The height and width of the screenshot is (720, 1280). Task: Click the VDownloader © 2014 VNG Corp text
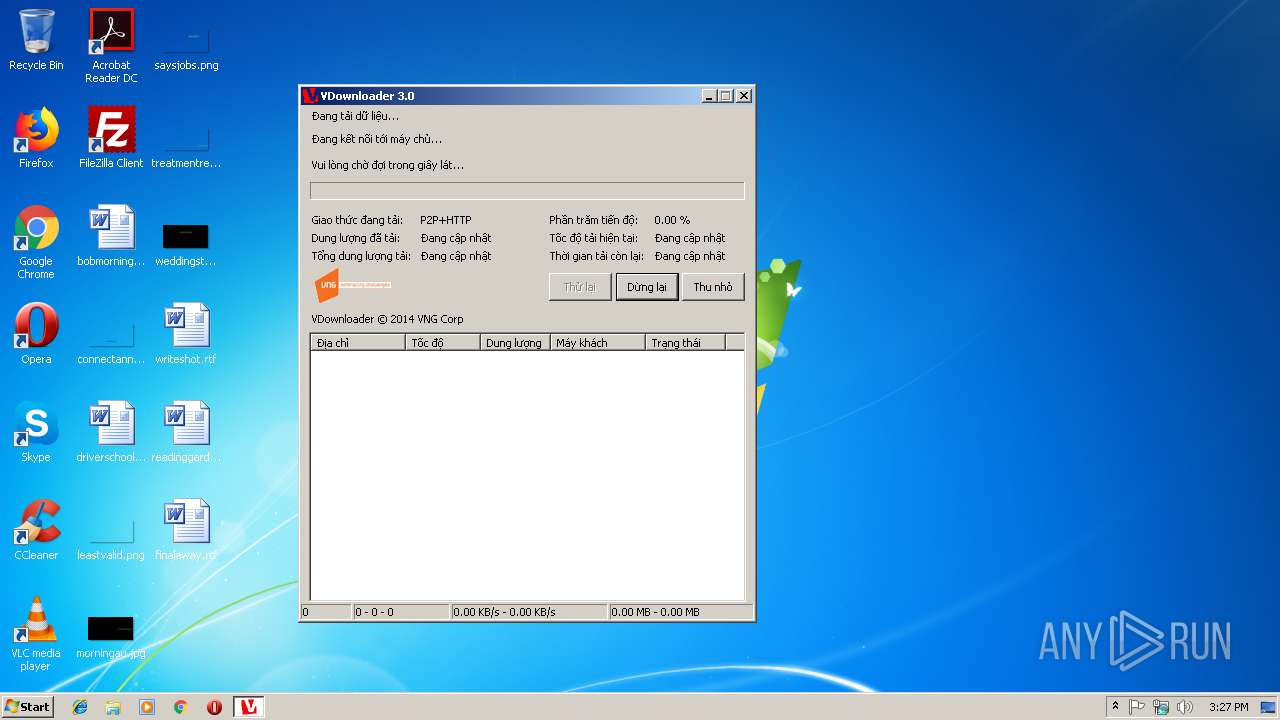coord(387,319)
